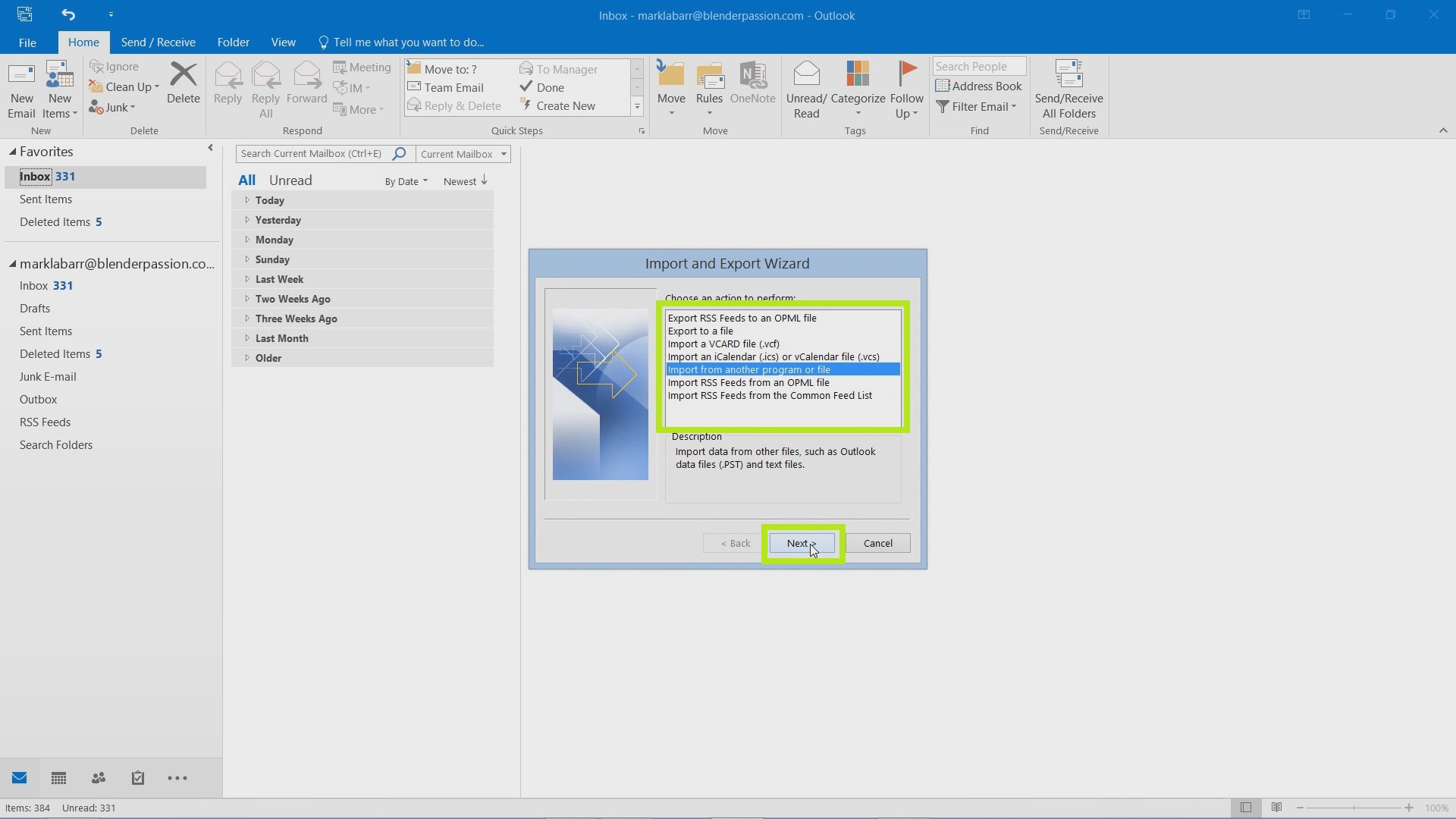Click the Home ribbon tab
1456x819 pixels.
83,42
